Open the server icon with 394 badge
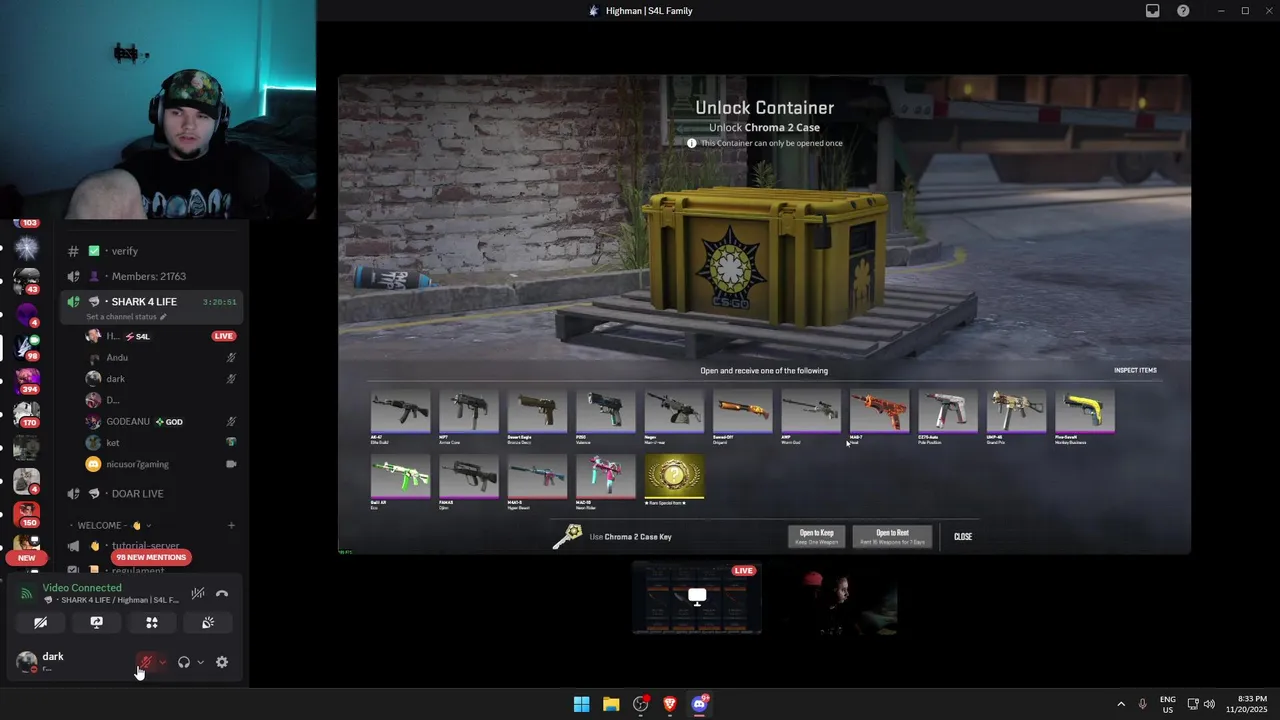Image resolution: width=1280 pixels, height=720 pixels. pos(27,380)
